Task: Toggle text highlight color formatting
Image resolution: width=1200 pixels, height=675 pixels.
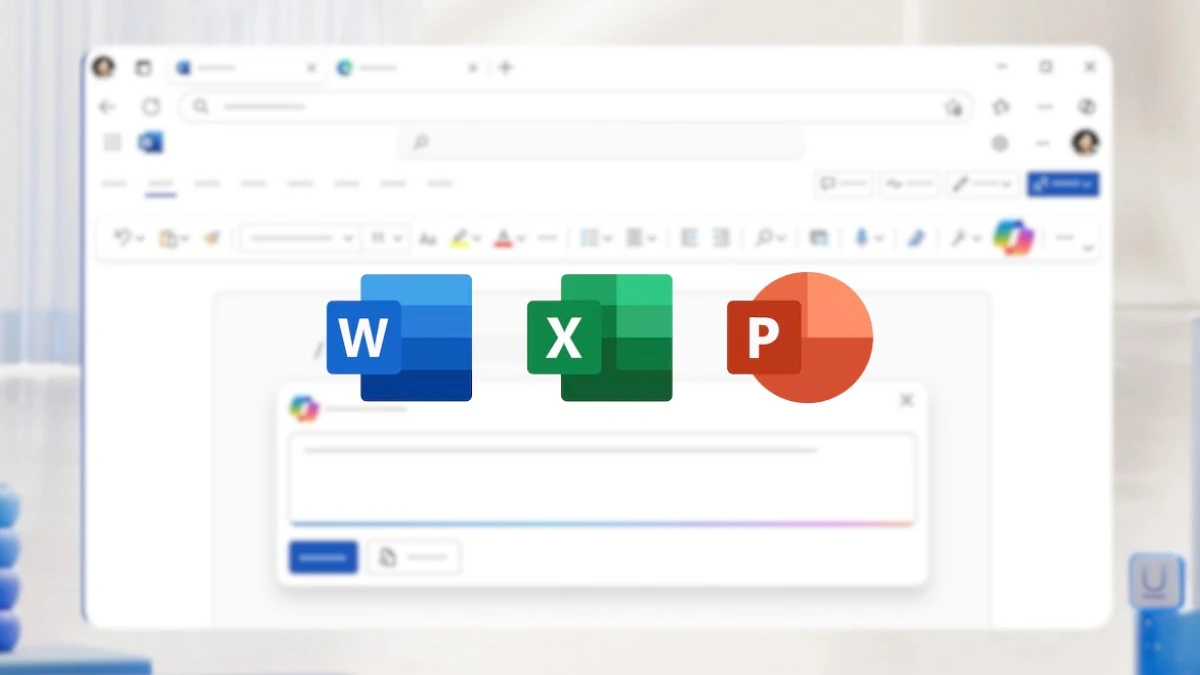Action: pos(461,238)
